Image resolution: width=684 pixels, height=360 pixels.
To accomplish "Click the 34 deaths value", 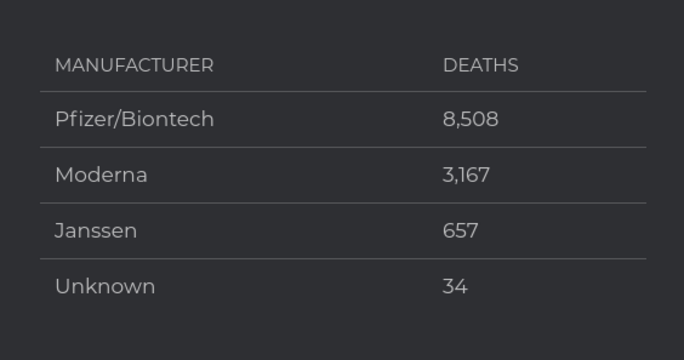I will point(455,286).
